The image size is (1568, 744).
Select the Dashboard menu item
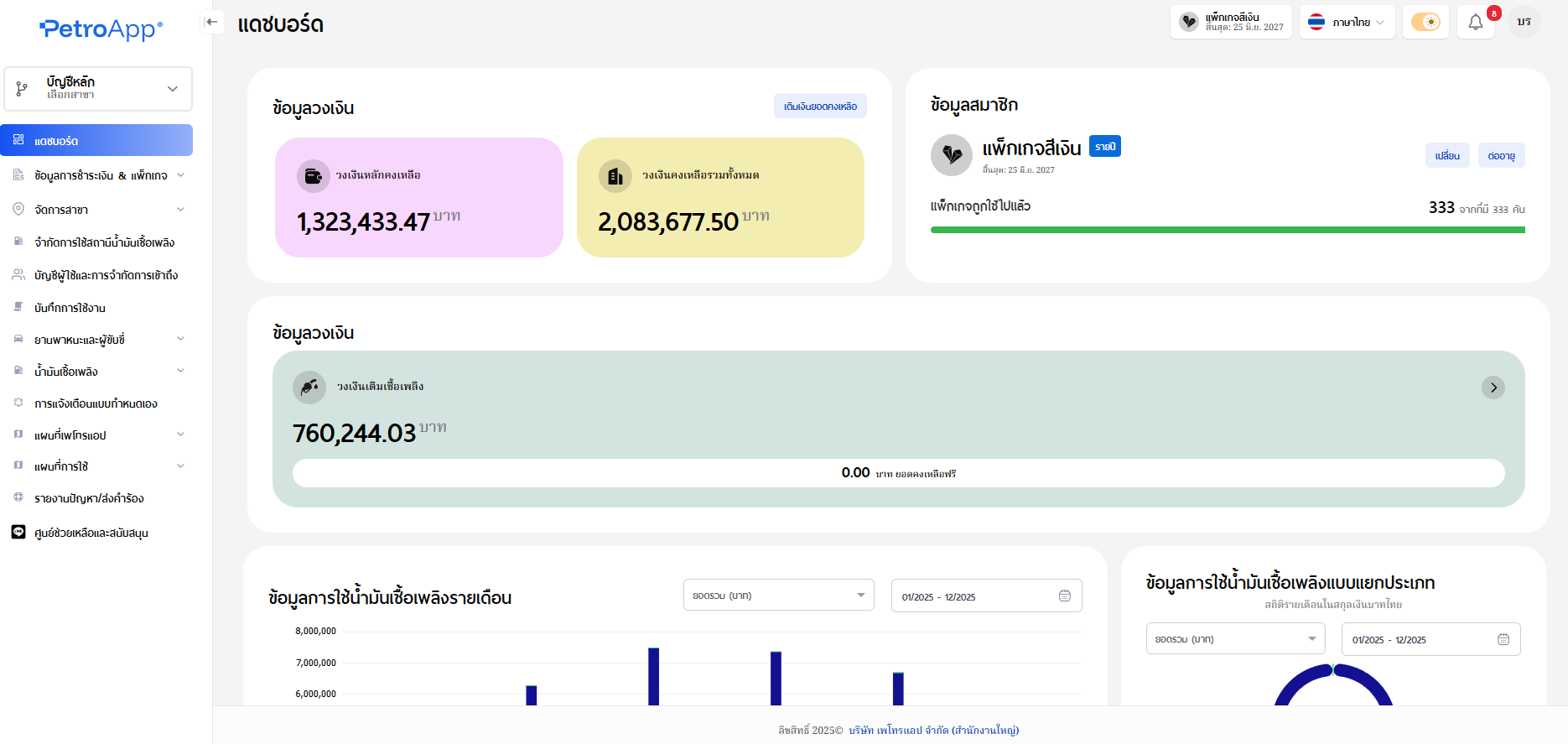point(96,141)
